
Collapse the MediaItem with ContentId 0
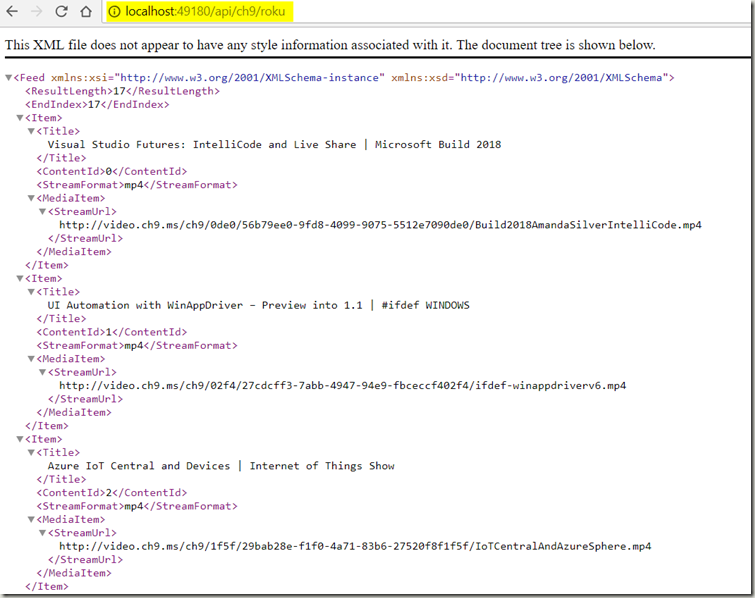point(31,198)
